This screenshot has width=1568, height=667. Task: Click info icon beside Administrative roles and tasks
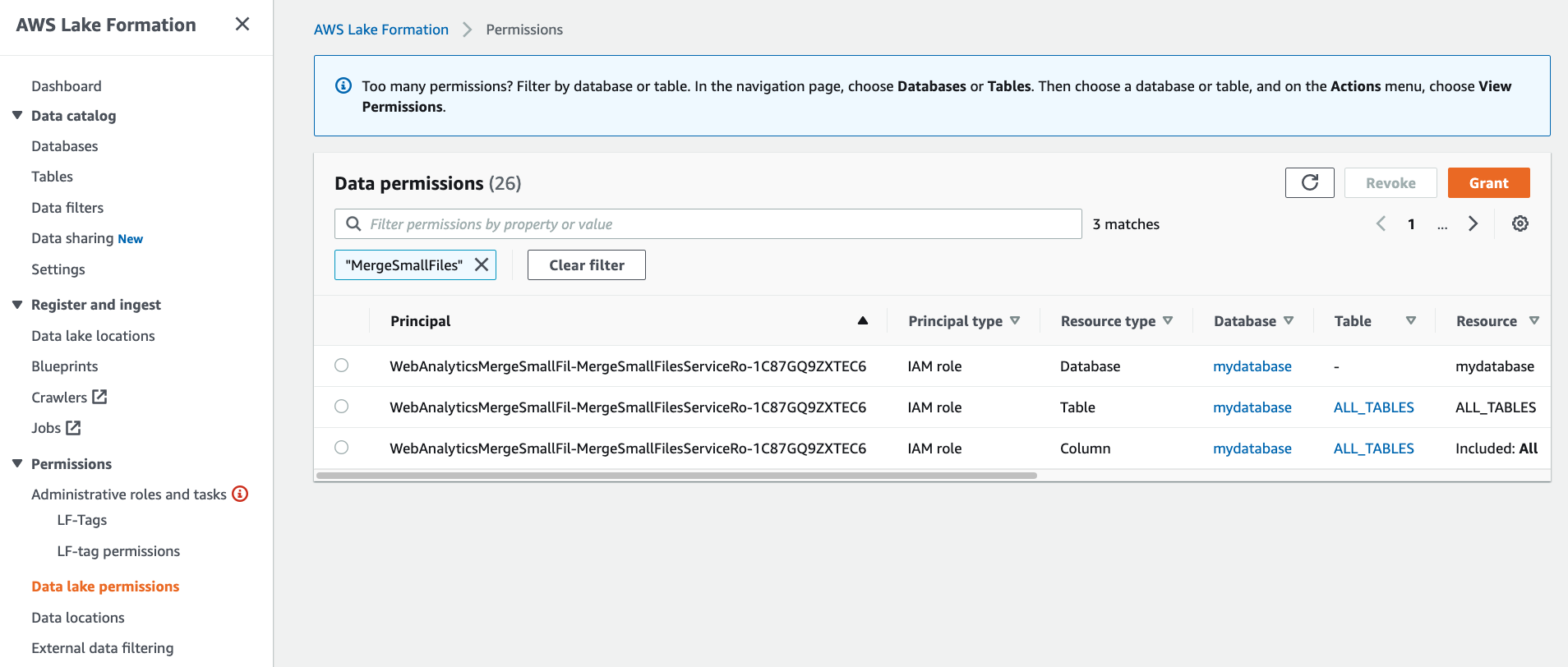(x=240, y=494)
